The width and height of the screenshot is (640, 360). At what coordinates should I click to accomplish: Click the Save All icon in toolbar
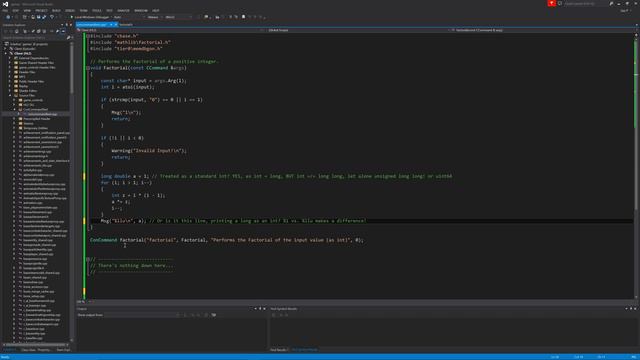tap(44, 17)
